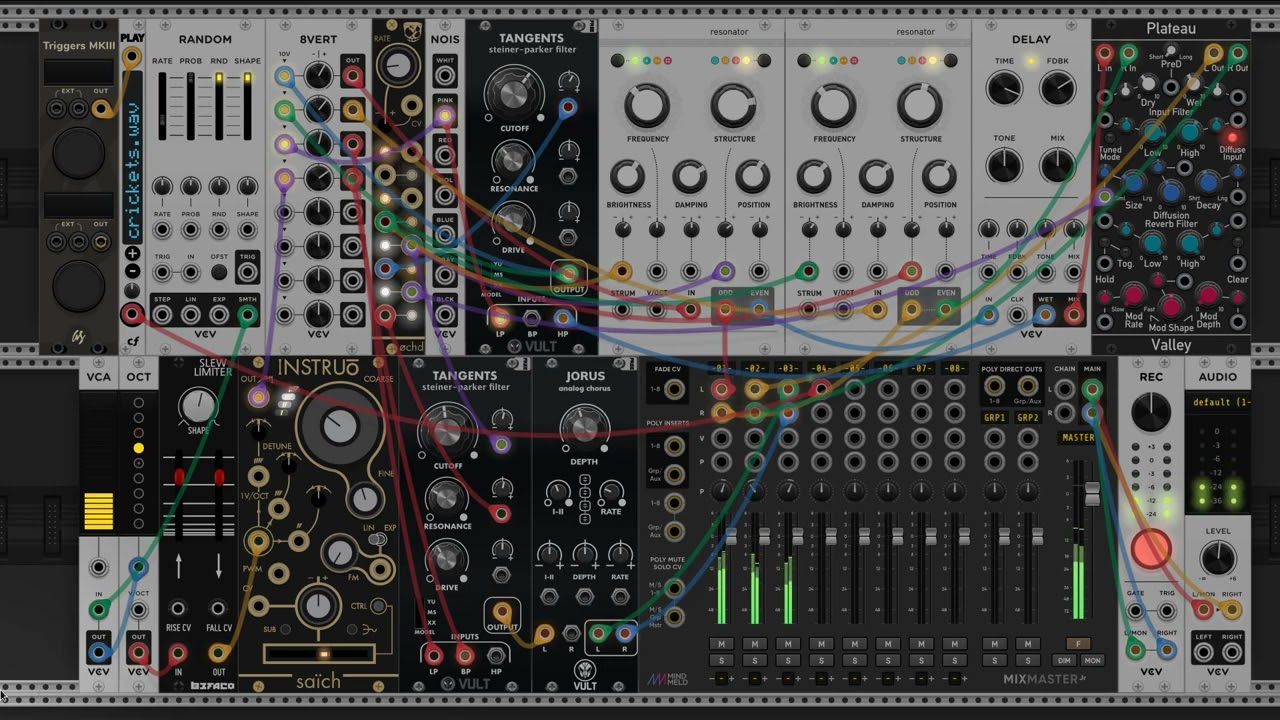Click the CTRL button on Saich oscillator
The image size is (1280, 720).
pyautogui.click(x=380, y=605)
